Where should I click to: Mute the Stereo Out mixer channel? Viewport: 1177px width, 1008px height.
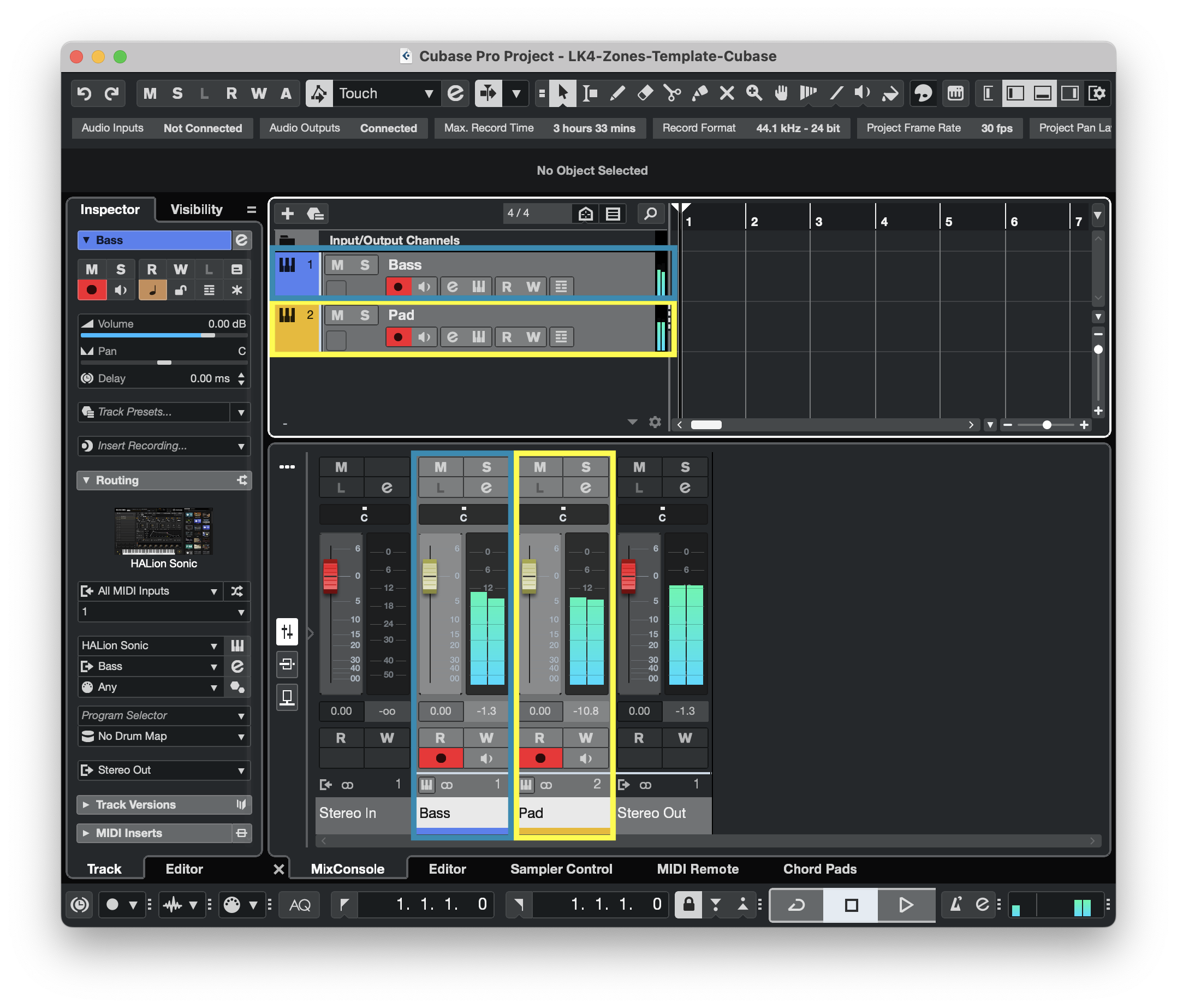point(639,467)
